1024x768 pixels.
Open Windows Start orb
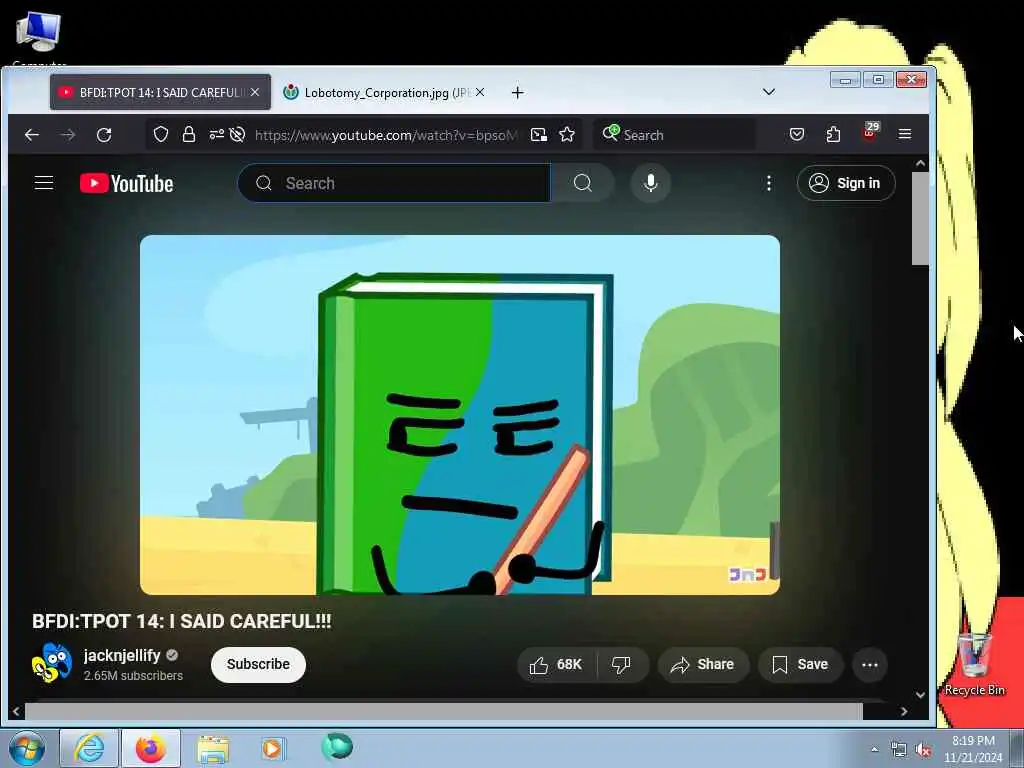click(x=27, y=748)
